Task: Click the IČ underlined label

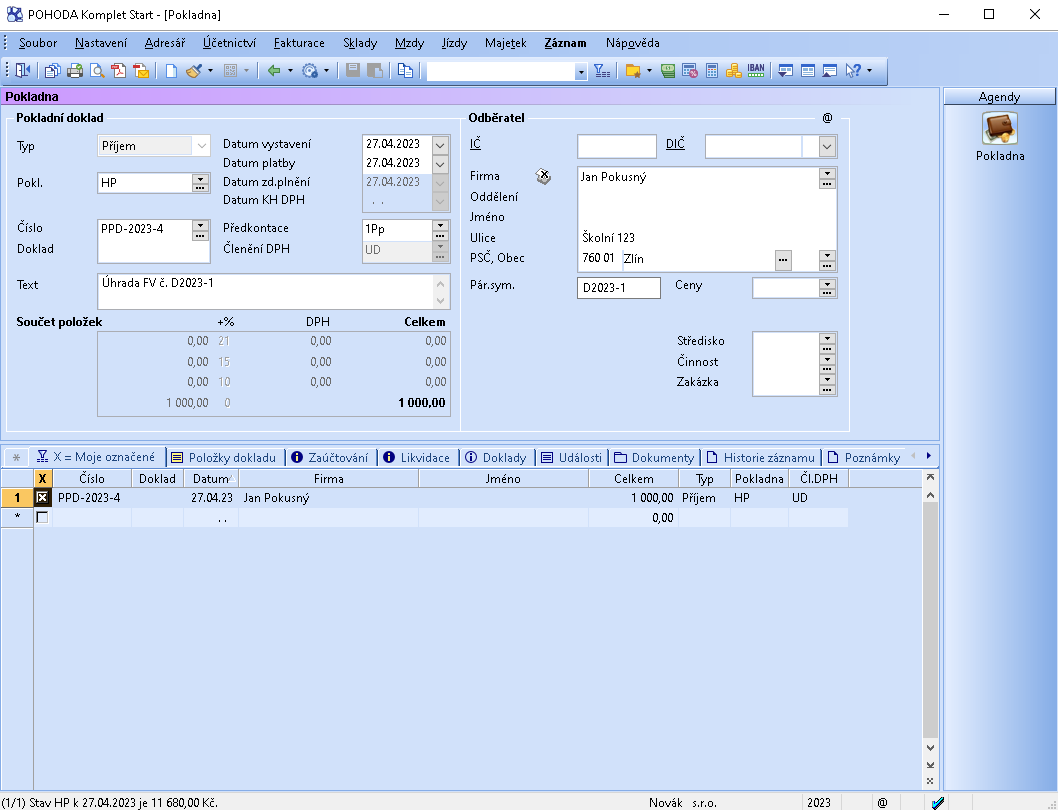Action: pyautogui.click(x=475, y=144)
